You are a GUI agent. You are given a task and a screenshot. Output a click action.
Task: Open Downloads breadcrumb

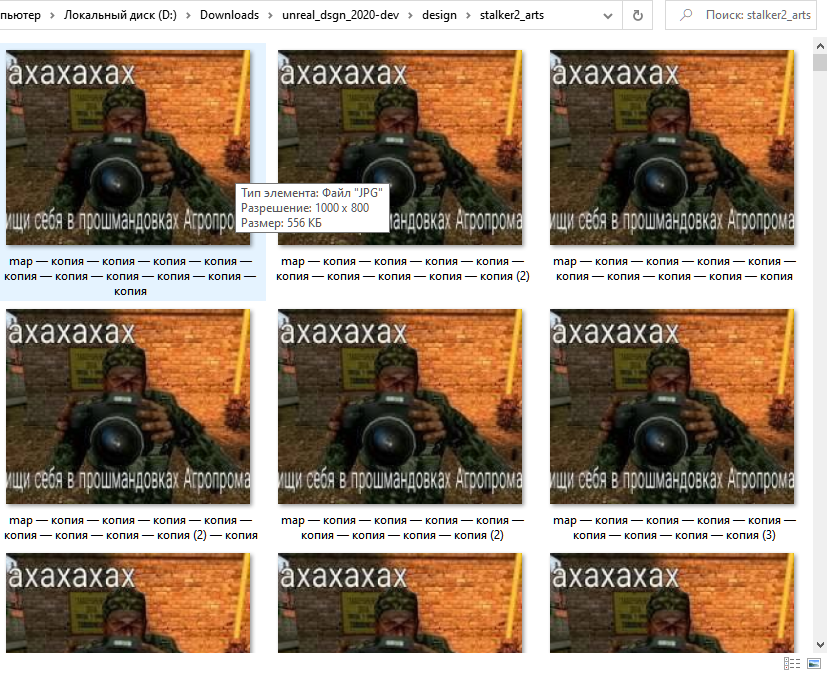click(229, 15)
